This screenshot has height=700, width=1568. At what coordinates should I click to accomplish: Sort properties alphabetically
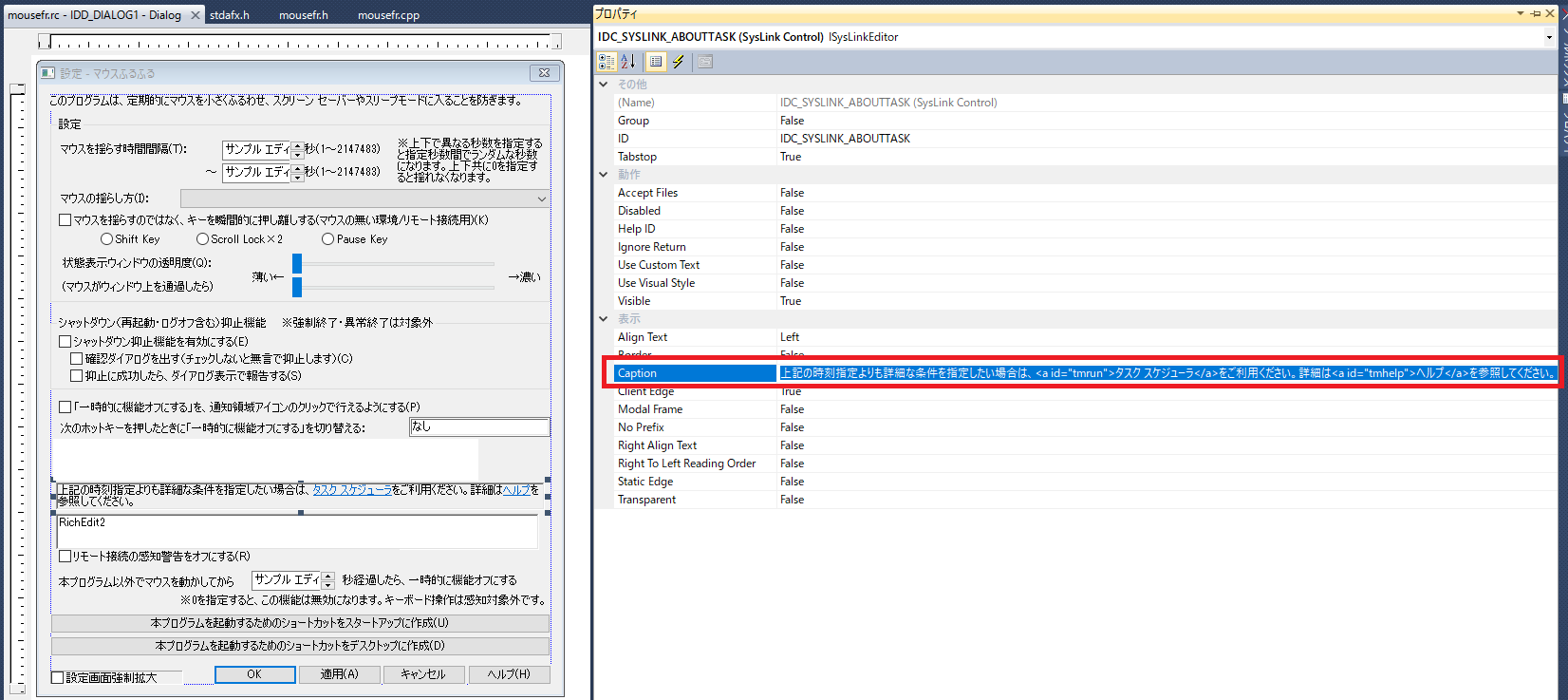click(627, 62)
